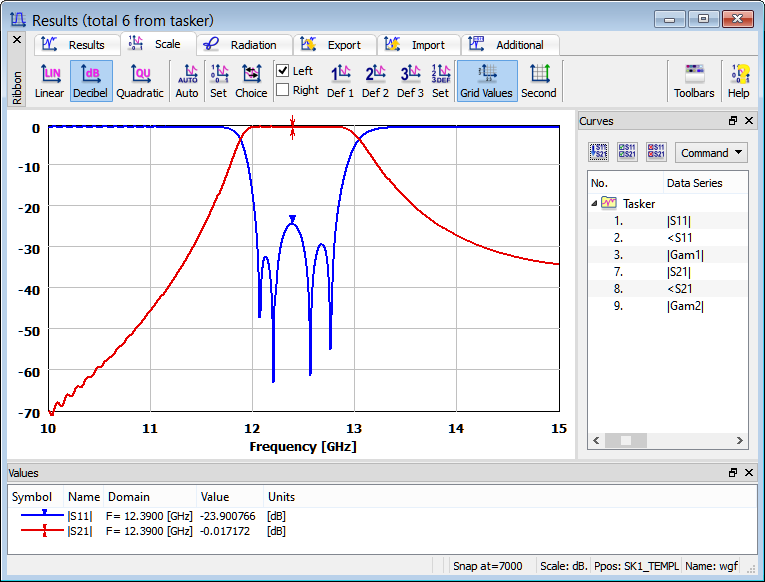The height and width of the screenshot is (582, 765).
Task: Click the Help button
Action: pos(738,80)
